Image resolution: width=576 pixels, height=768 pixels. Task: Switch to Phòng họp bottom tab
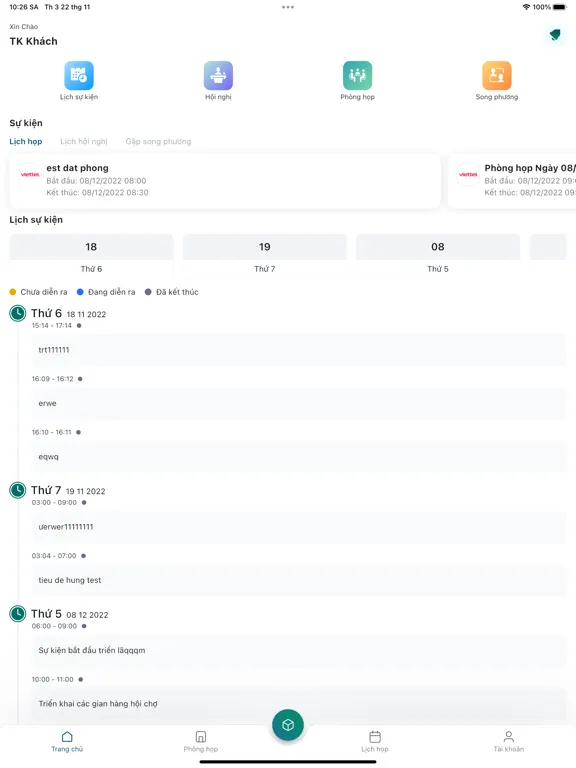(x=201, y=742)
